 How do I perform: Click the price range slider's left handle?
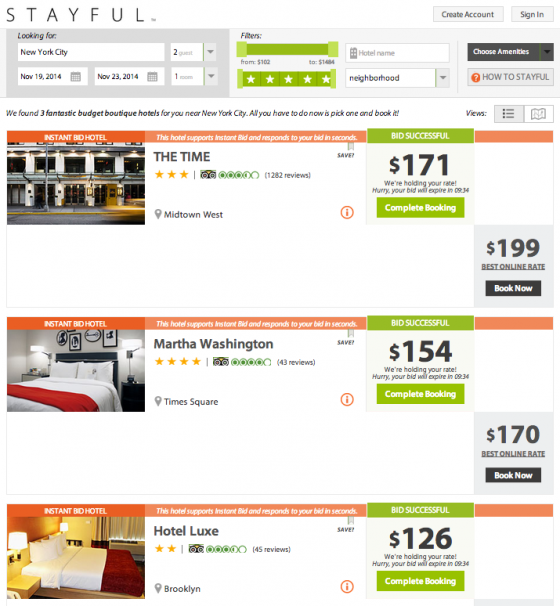click(x=242, y=49)
